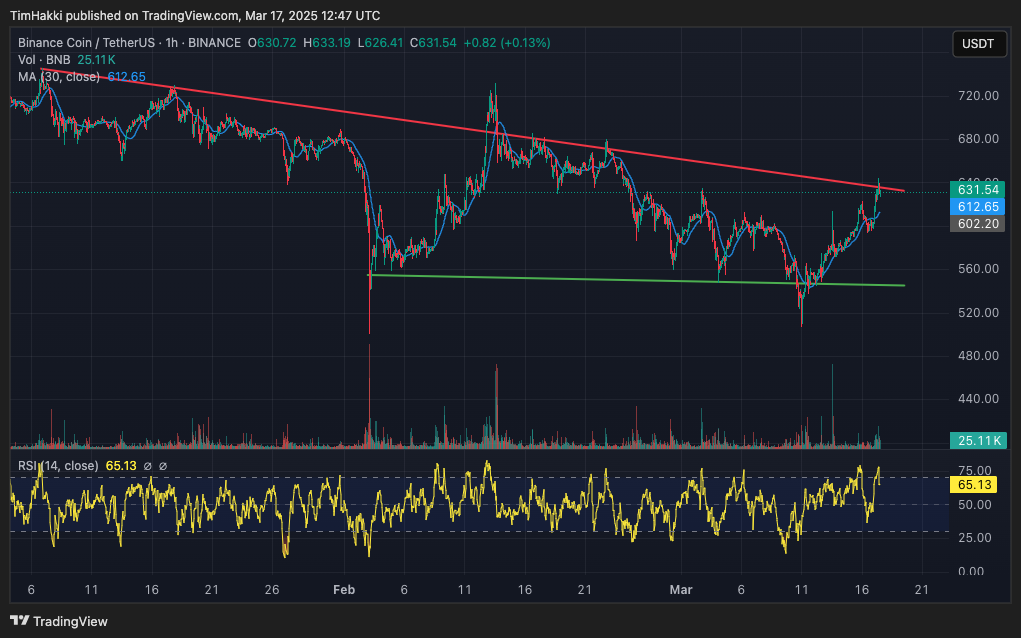The height and width of the screenshot is (638, 1021).
Task: Click the gray 602.20 price label
Action: [978, 224]
